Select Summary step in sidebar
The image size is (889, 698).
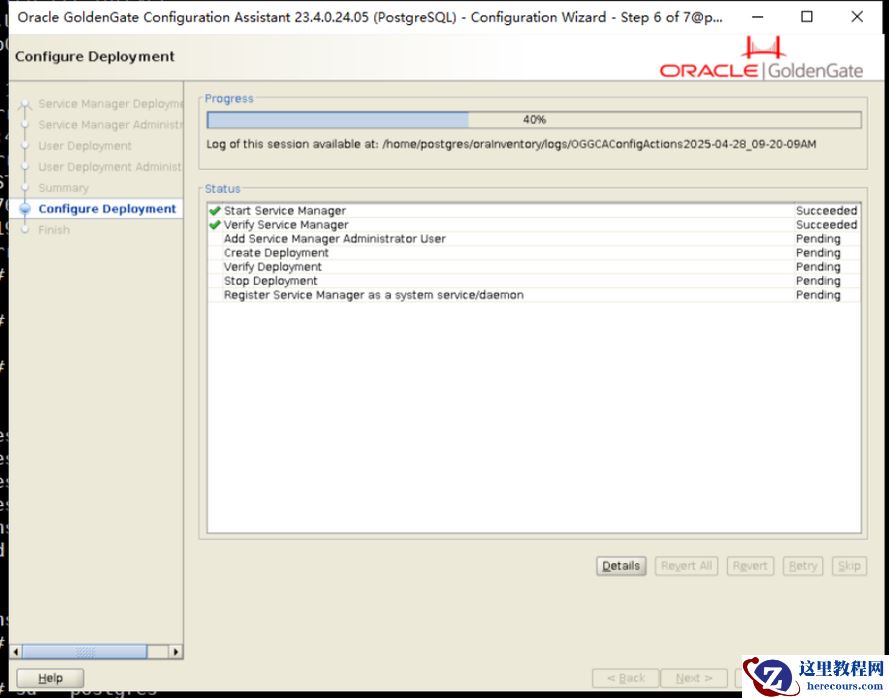pos(64,188)
